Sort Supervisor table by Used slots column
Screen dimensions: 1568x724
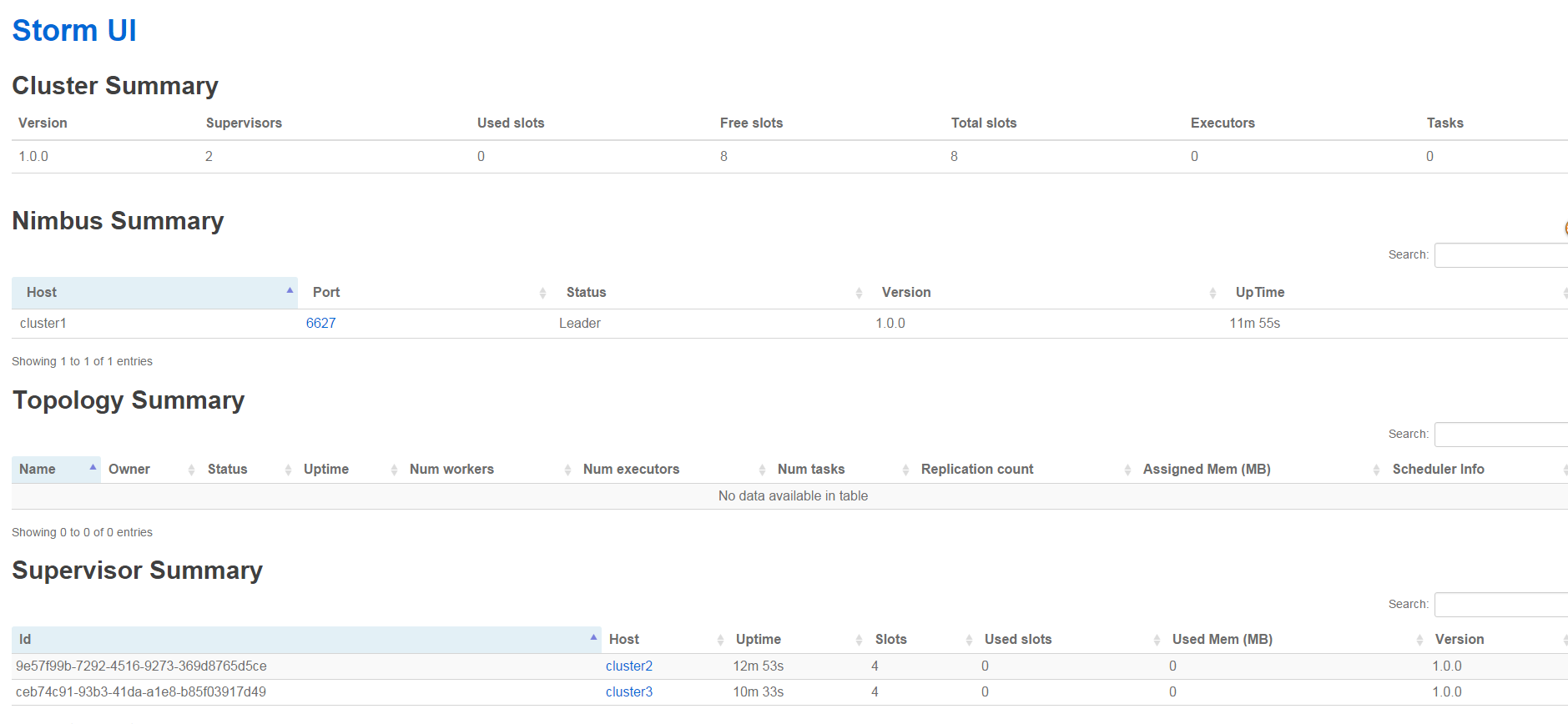click(1071, 640)
